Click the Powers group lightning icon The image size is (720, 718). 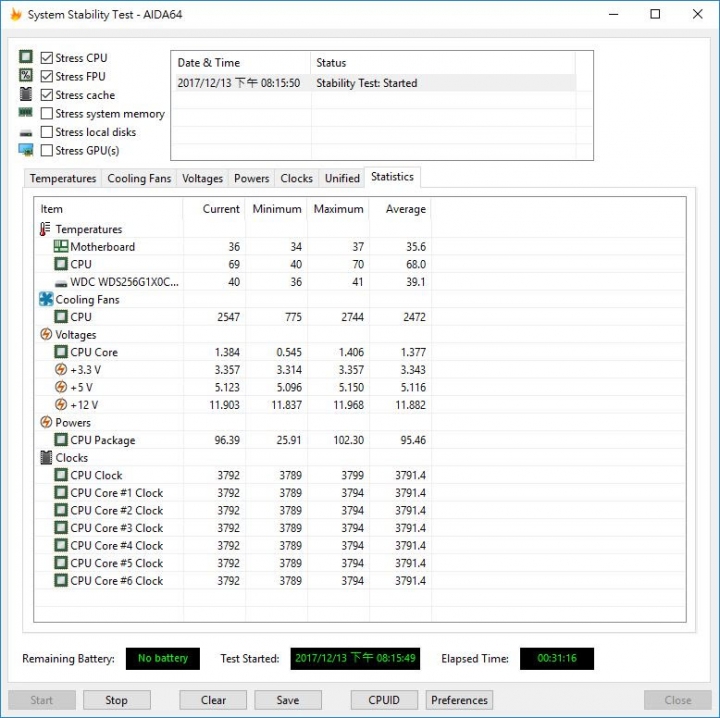tap(46, 422)
